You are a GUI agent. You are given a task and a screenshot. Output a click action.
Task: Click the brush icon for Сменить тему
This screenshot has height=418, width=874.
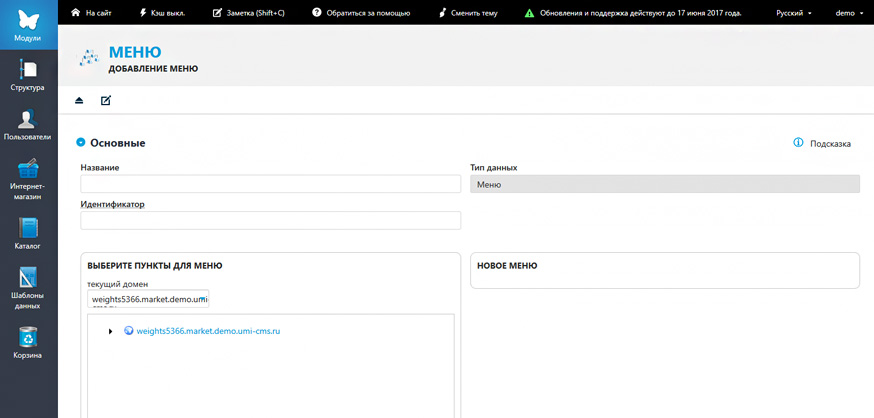[443, 13]
